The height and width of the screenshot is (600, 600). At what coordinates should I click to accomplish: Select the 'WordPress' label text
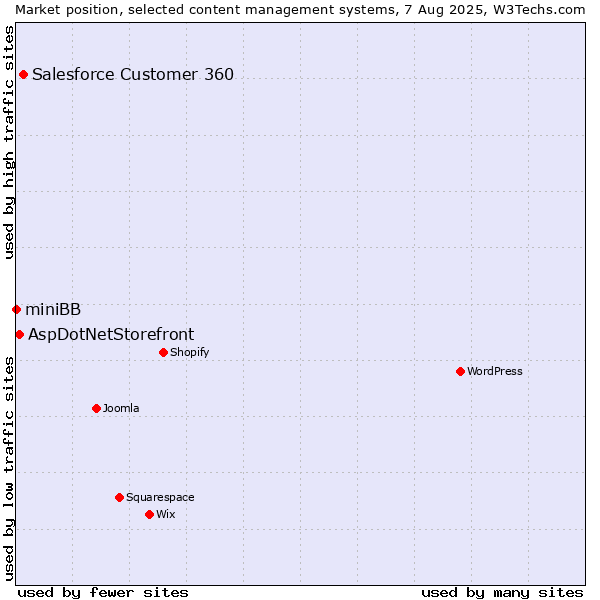tap(495, 372)
